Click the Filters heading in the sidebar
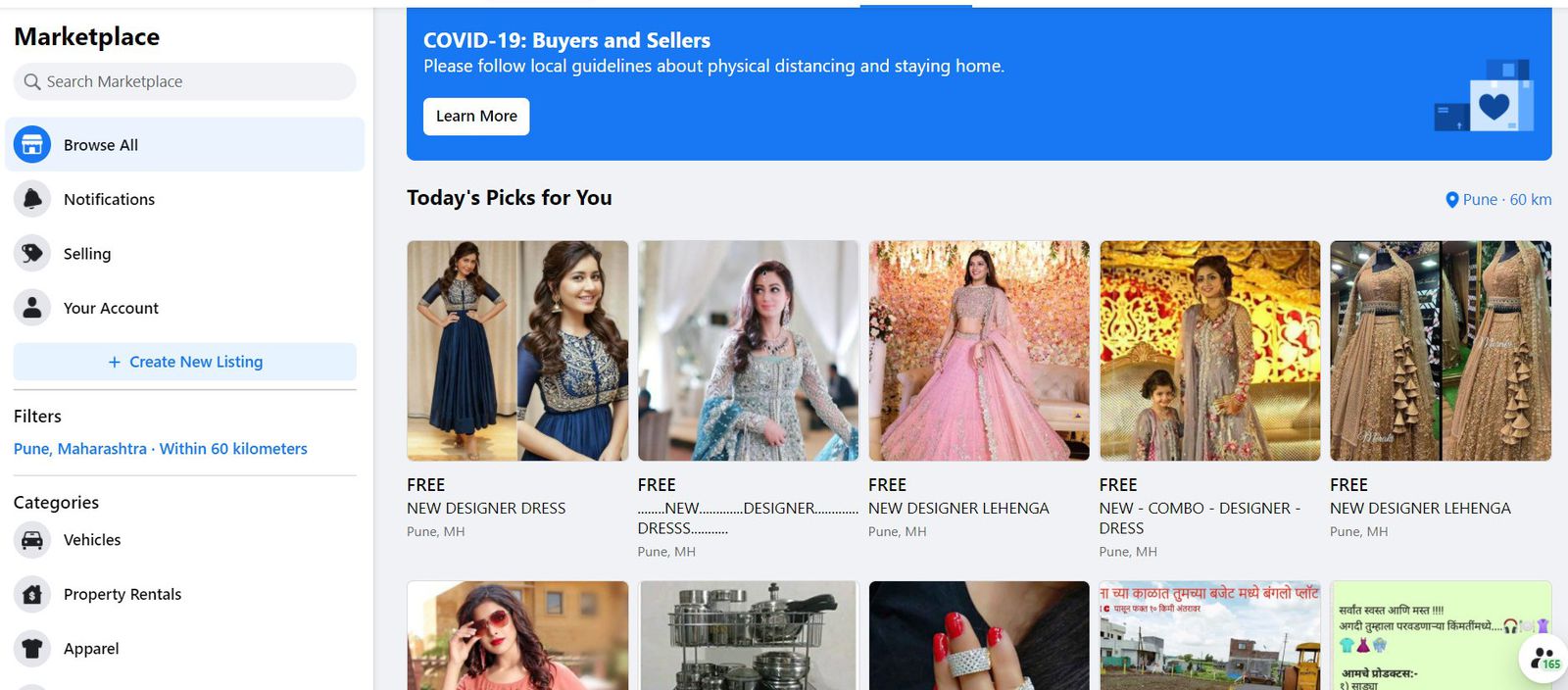This screenshot has height=690, width=1568. click(x=37, y=417)
